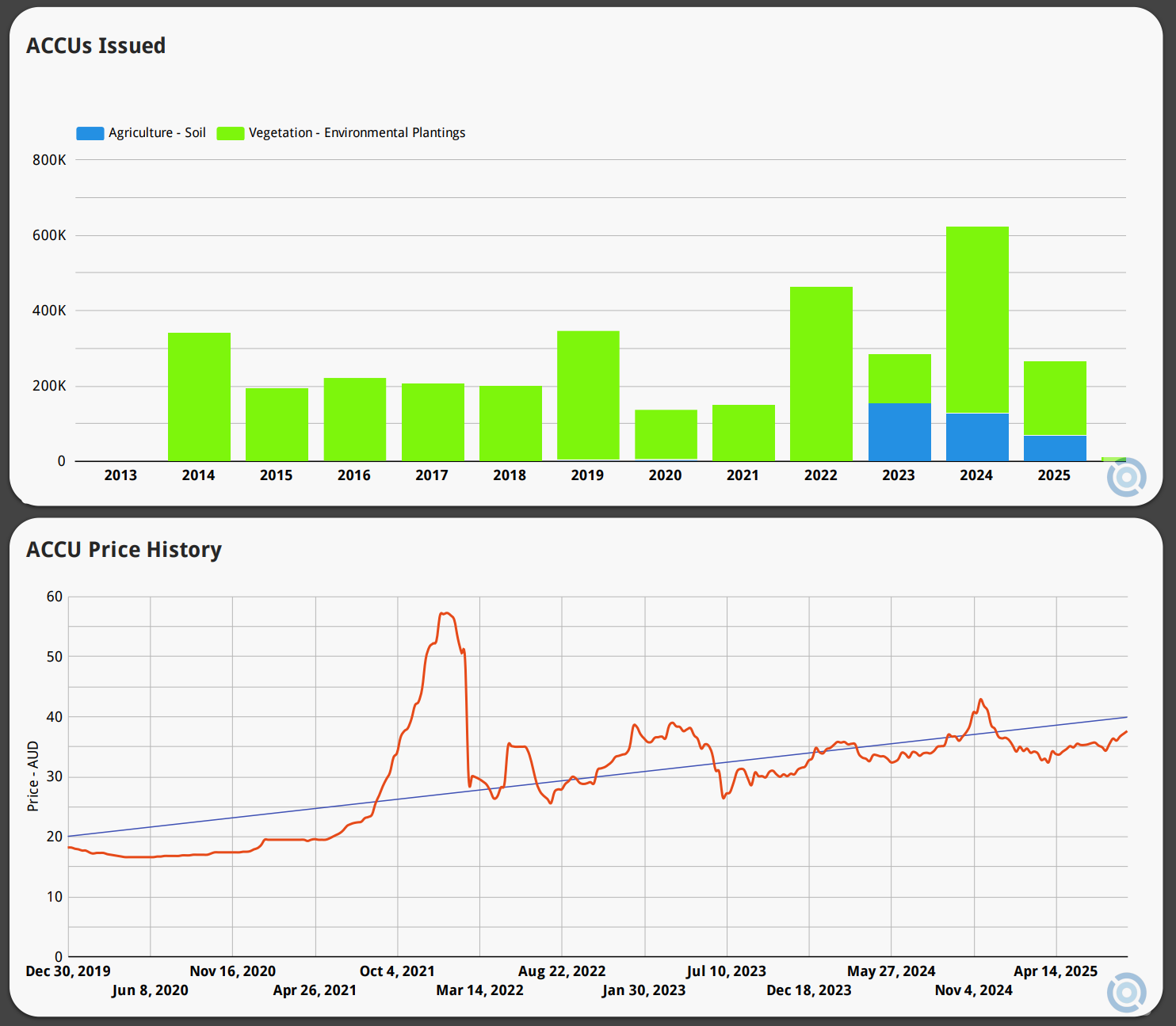
Task: Click the Apr 14, 2025 date label
Action: pos(1056,971)
